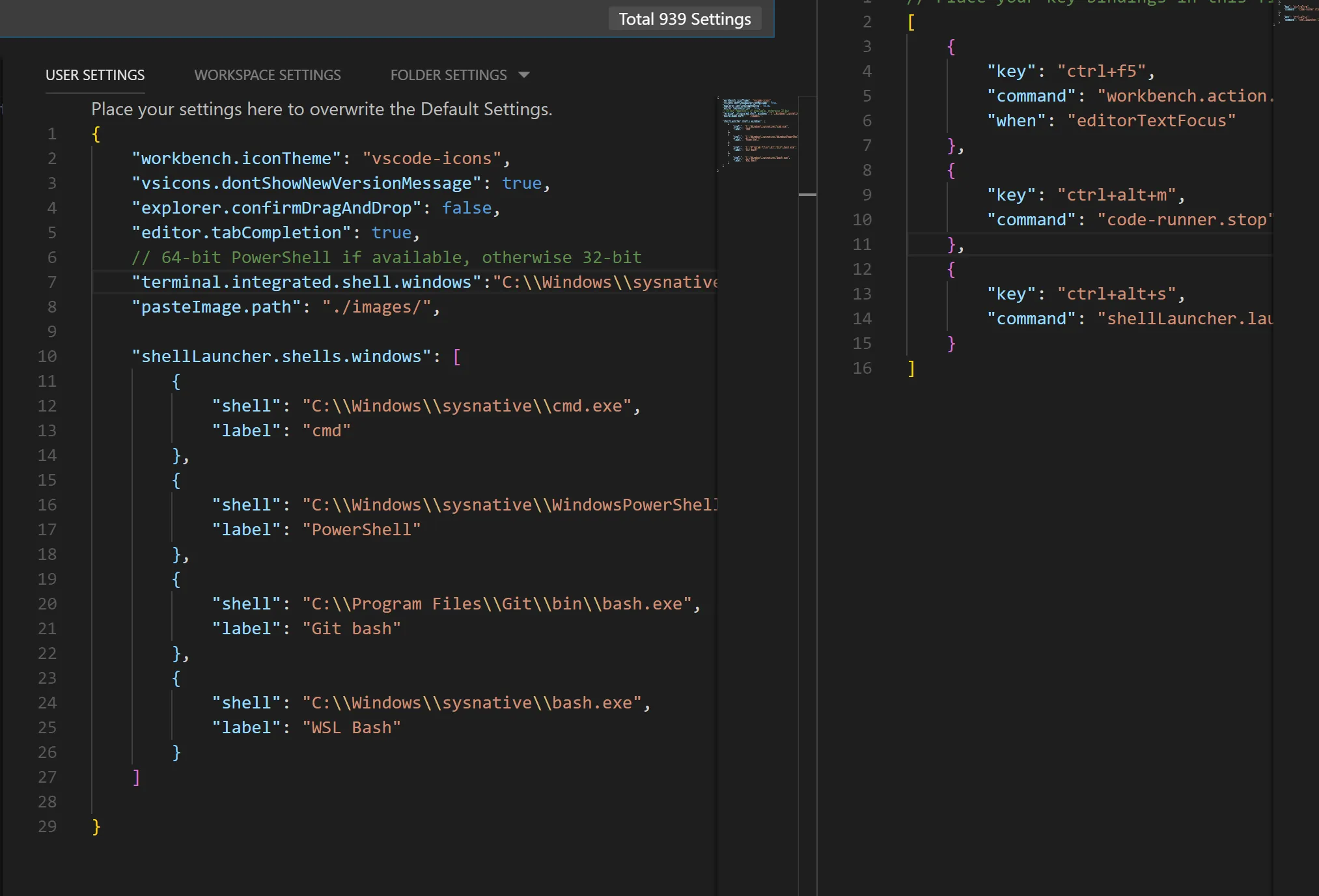Click the "Git bash" label value
This screenshot has width=1319, height=896.
click(352, 628)
